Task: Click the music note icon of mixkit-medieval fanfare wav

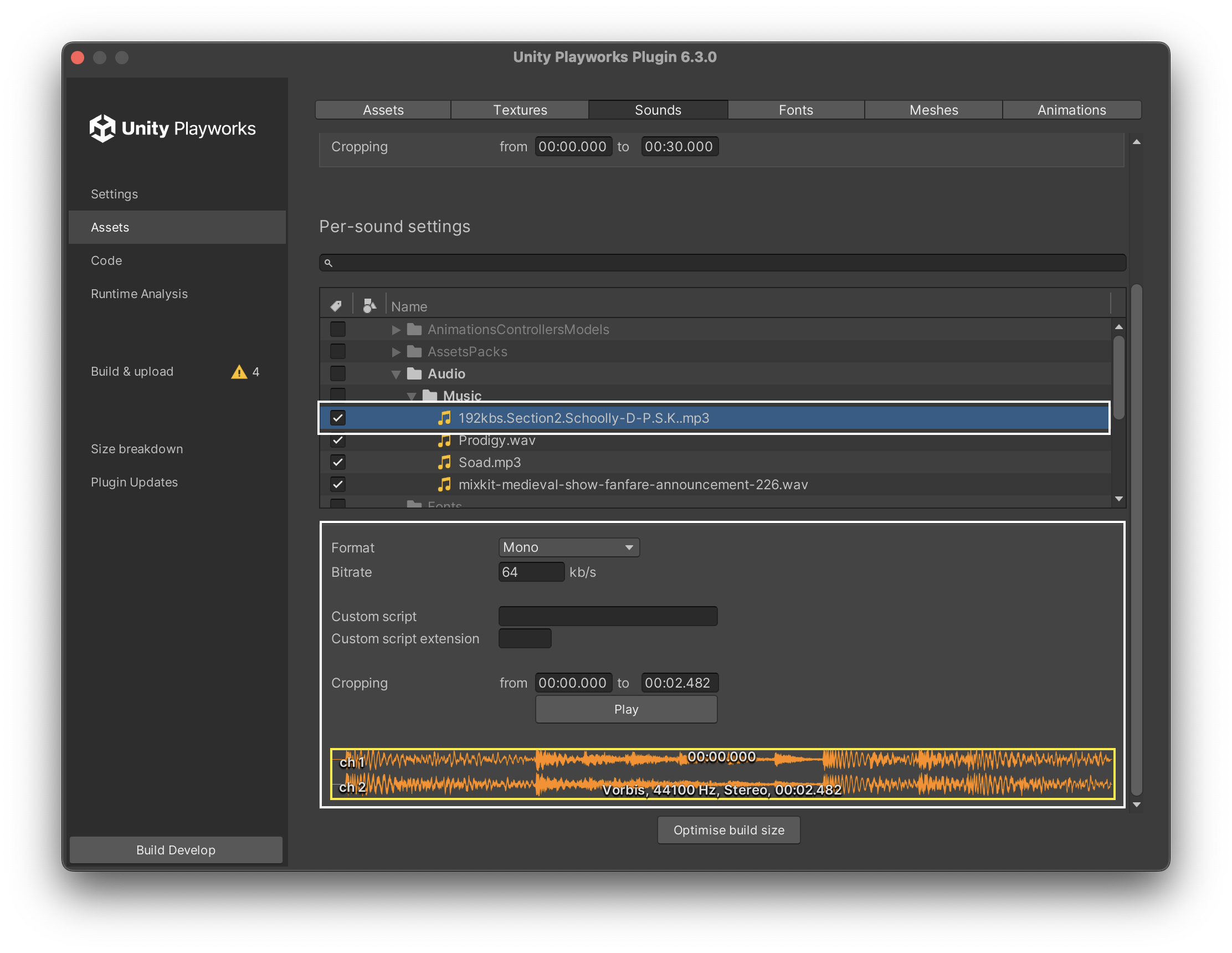Action: [x=444, y=484]
